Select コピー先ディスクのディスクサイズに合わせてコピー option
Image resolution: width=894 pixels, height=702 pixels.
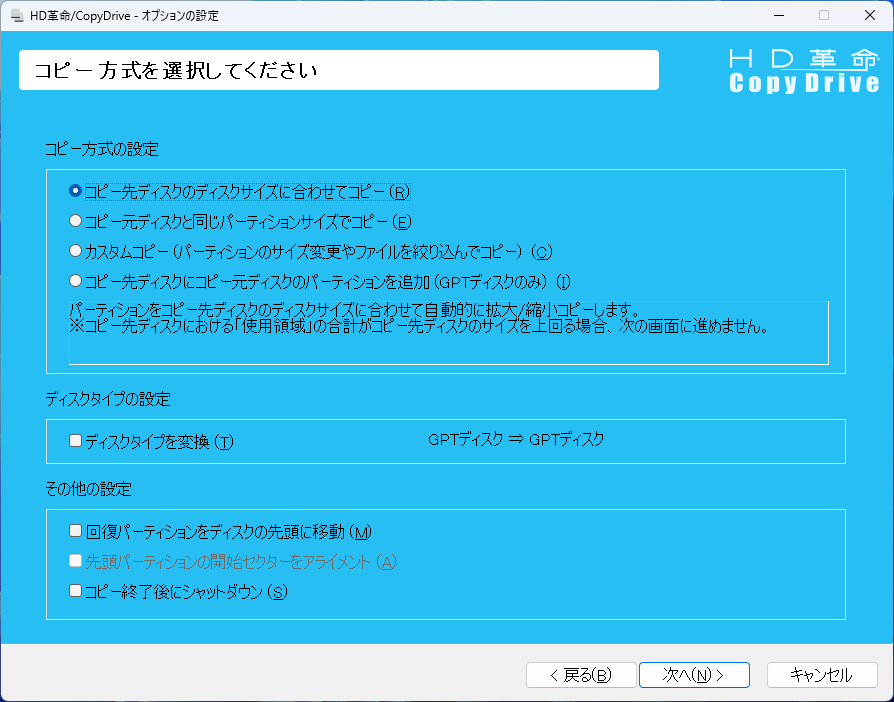pyautogui.click(x=75, y=191)
